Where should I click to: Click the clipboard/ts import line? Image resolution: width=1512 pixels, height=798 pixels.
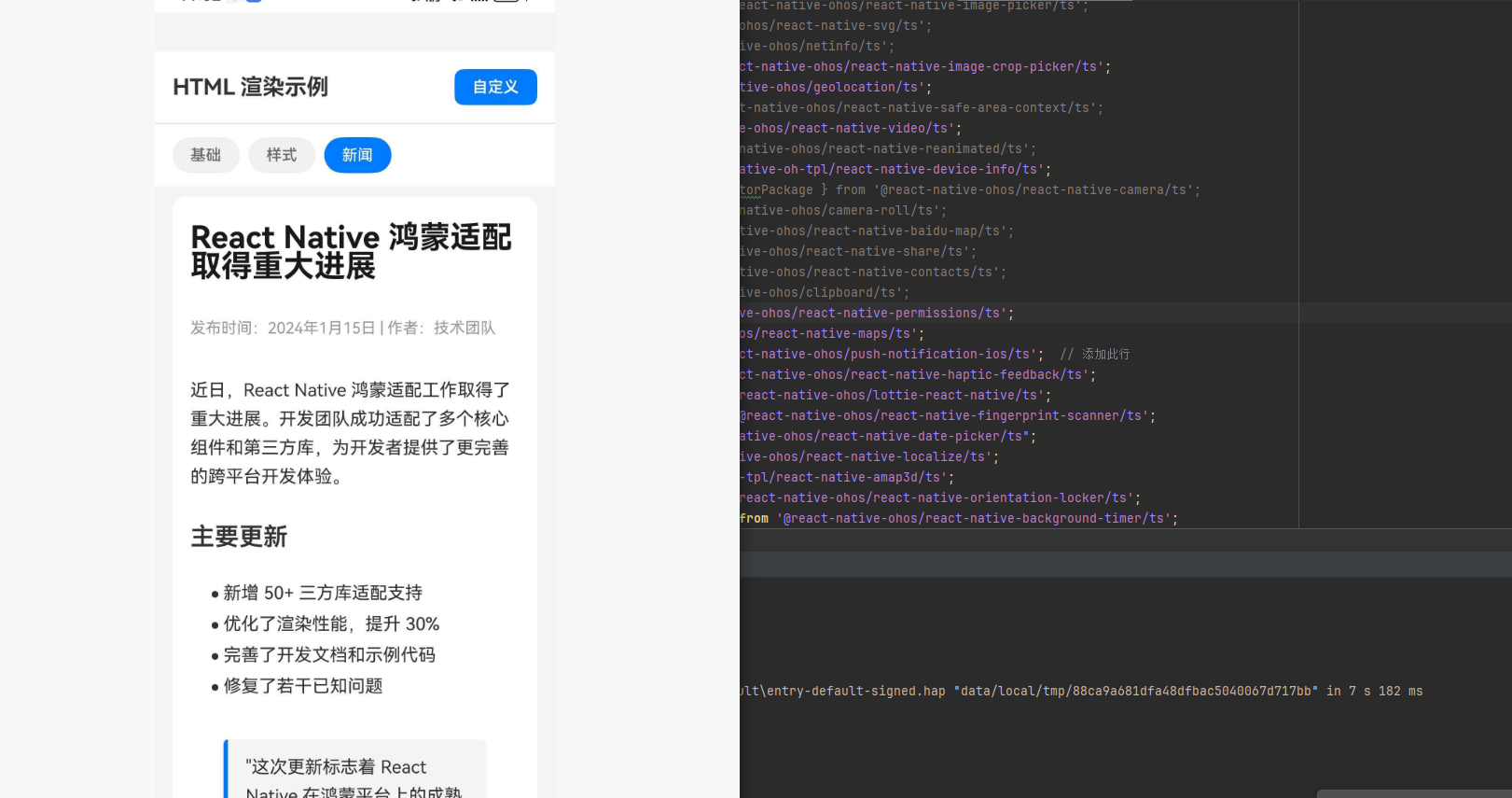[x=824, y=292]
